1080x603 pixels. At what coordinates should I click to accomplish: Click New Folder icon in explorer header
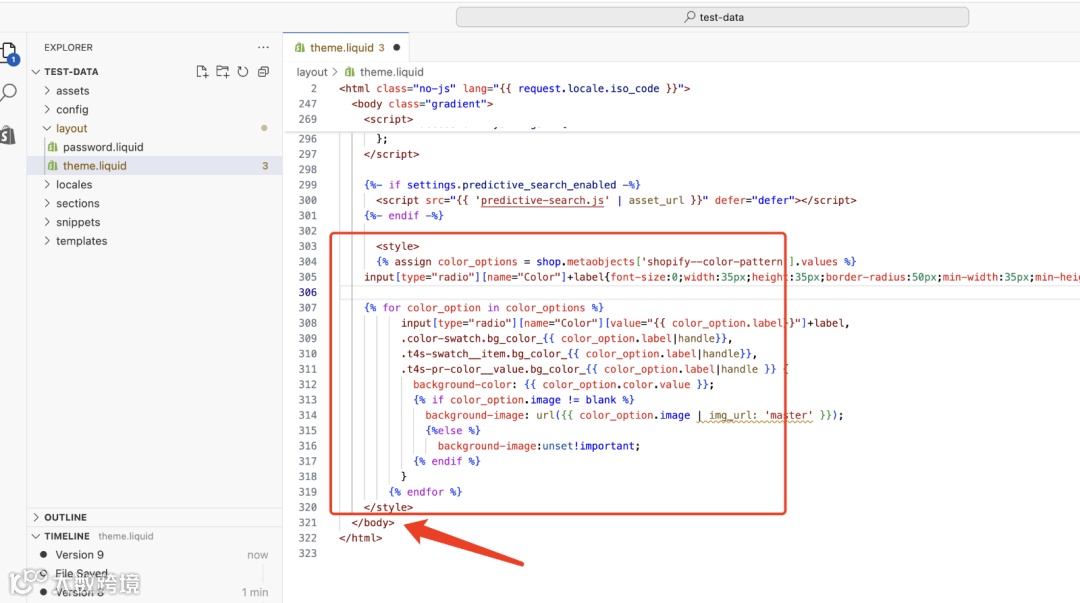222,72
